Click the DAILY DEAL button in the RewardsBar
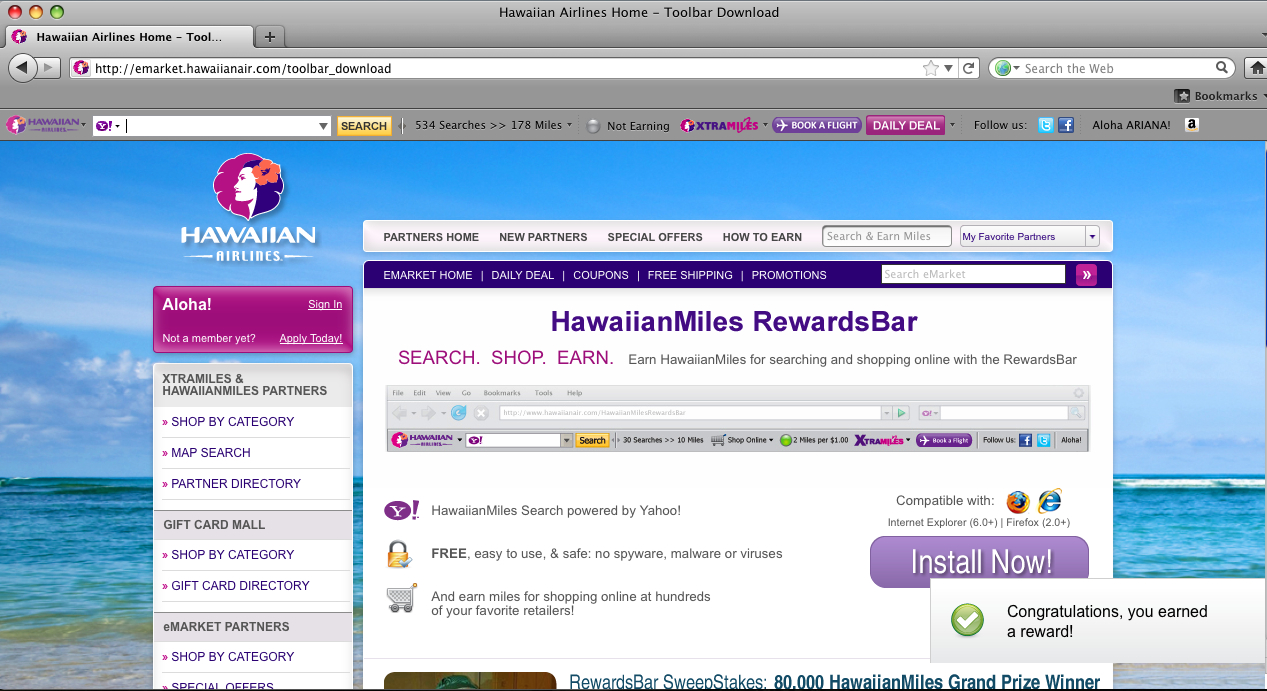This screenshot has height=691, width=1267. 906,125
